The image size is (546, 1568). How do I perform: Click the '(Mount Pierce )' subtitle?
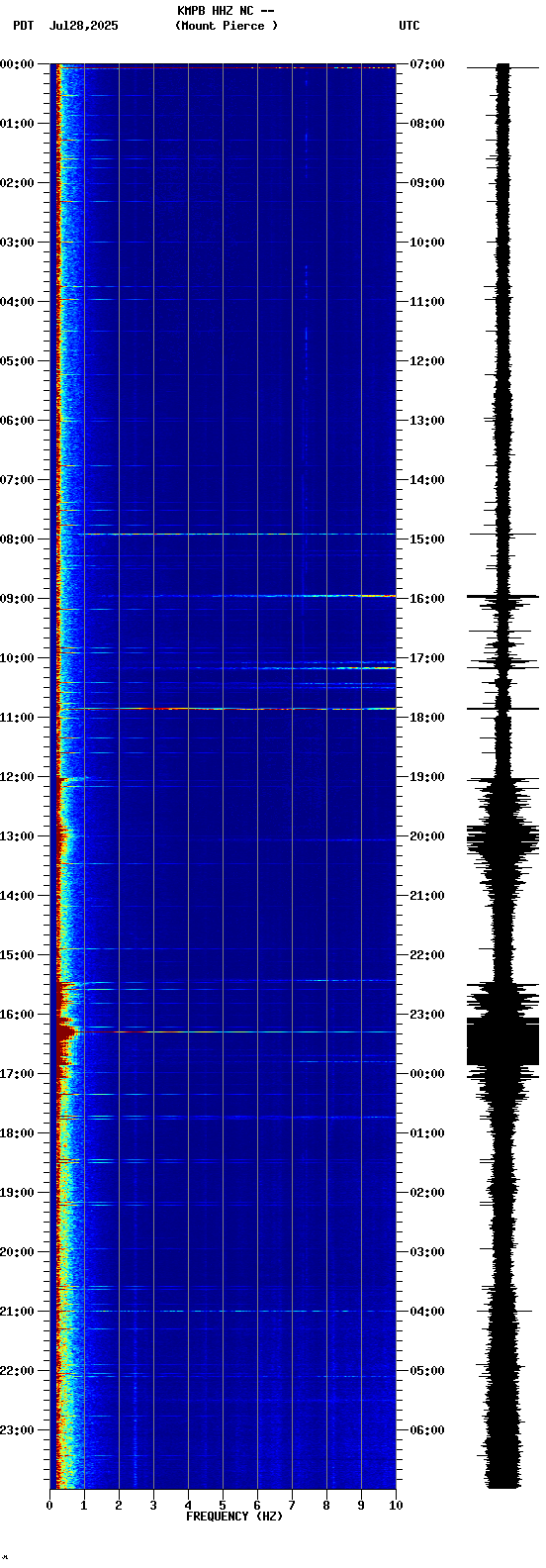(227, 26)
